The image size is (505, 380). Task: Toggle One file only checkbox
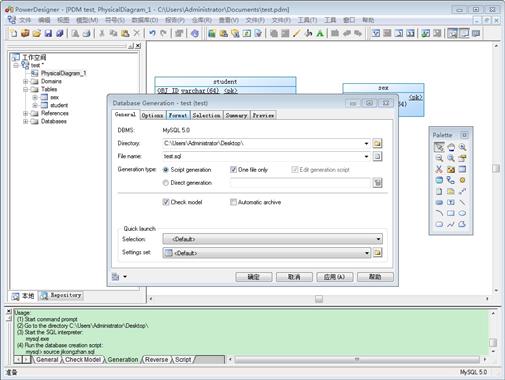pyautogui.click(x=233, y=170)
